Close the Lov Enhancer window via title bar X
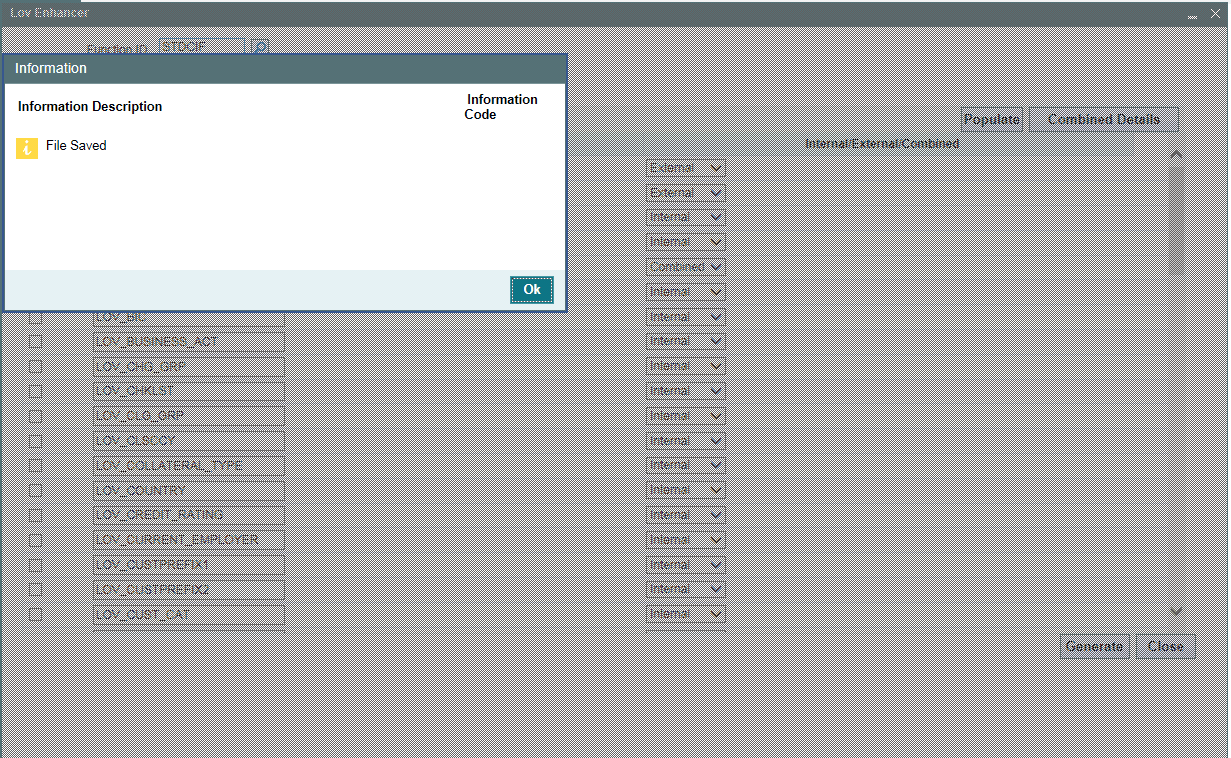This screenshot has width=1231, height=758. [1213, 14]
